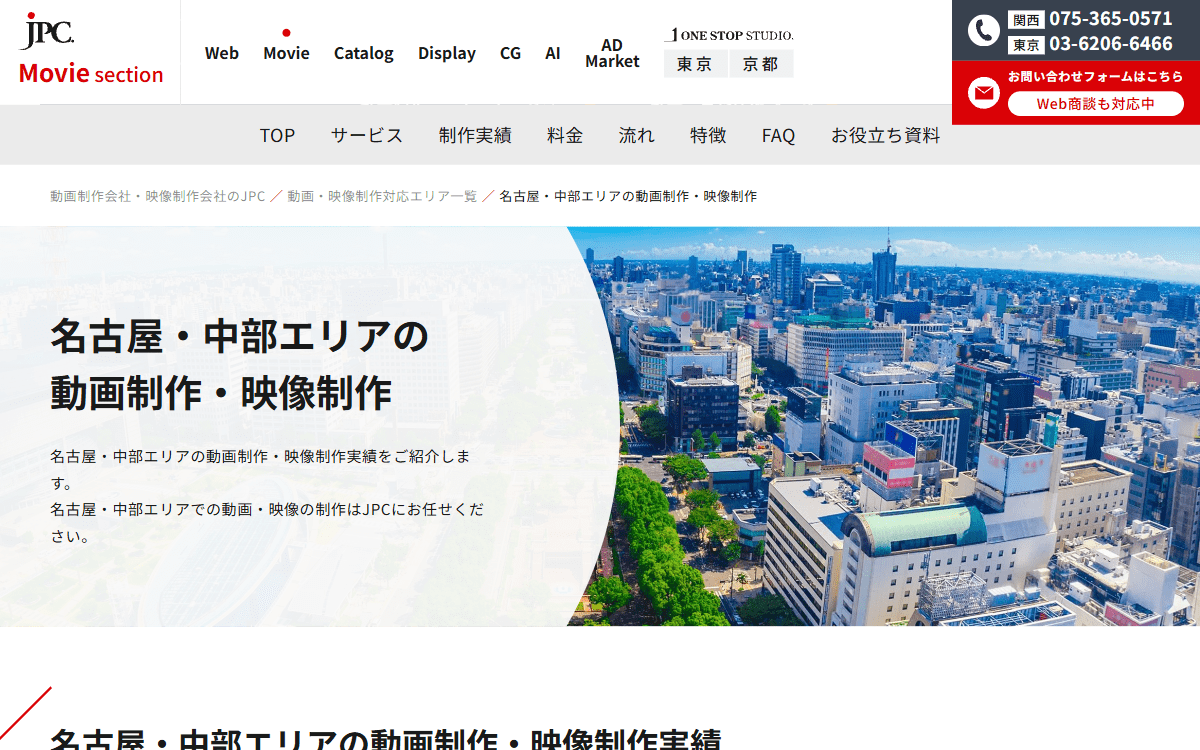Click the ONE STOP STUDIO logo
This screenshot has height=750, width=1200.
(x=729, y=35)
